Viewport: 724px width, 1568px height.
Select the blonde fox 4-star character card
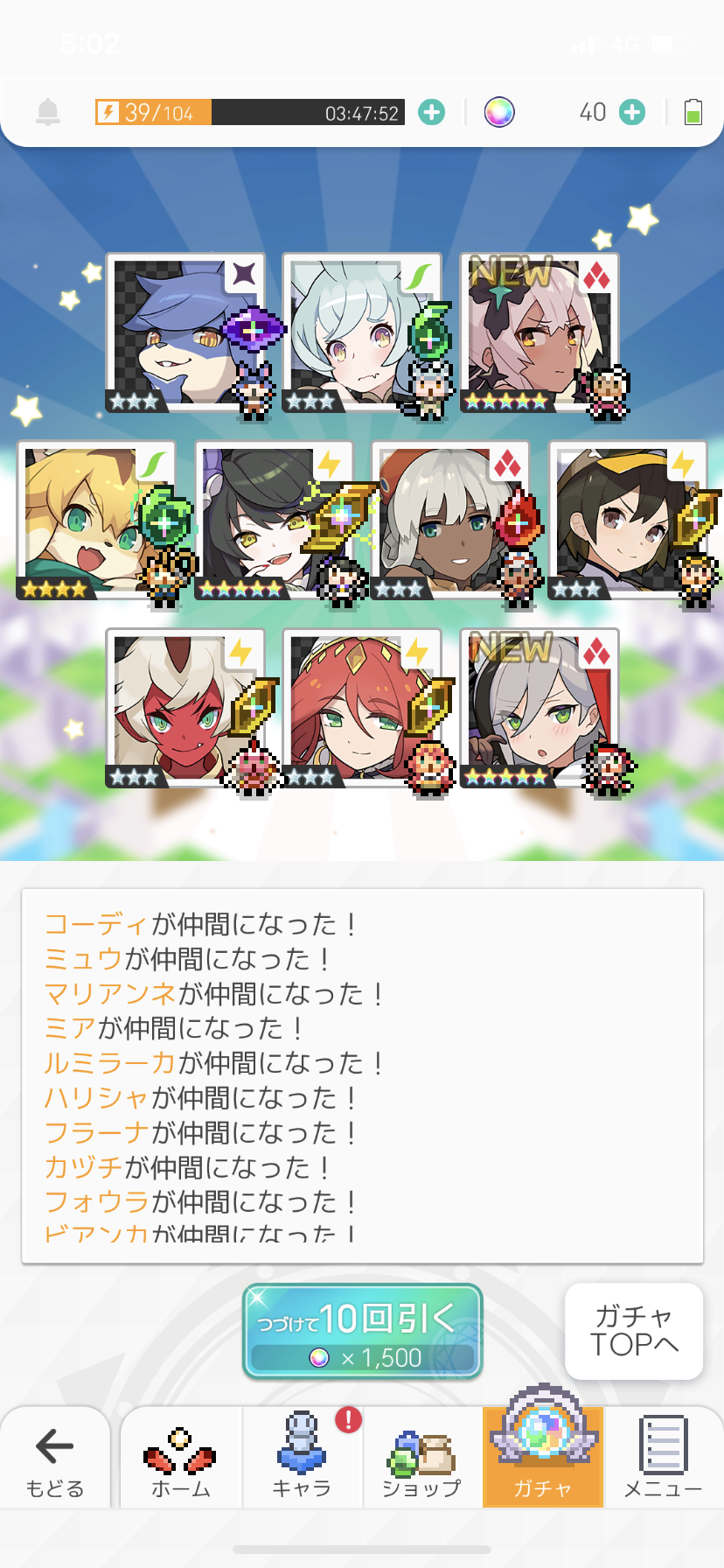tap(96, 521)
